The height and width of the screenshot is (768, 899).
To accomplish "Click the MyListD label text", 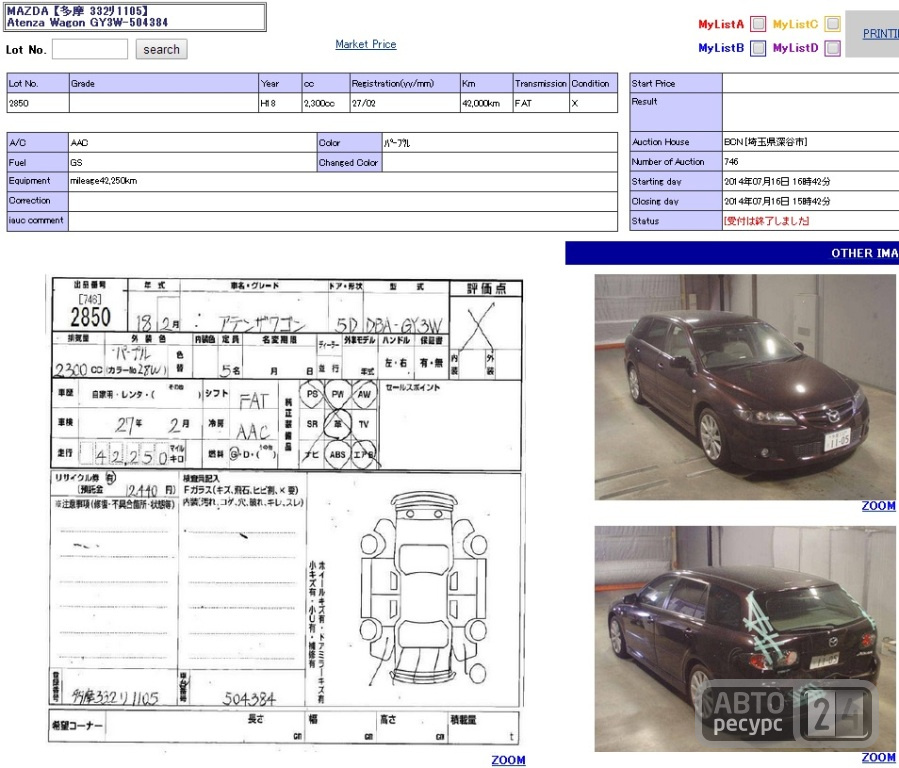I will [x=795, y=48].
